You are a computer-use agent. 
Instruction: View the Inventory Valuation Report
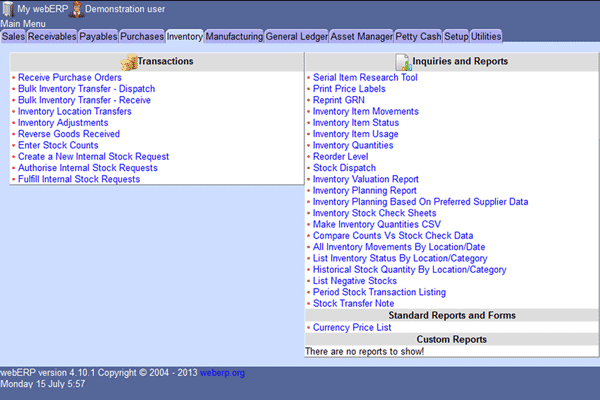365,179
